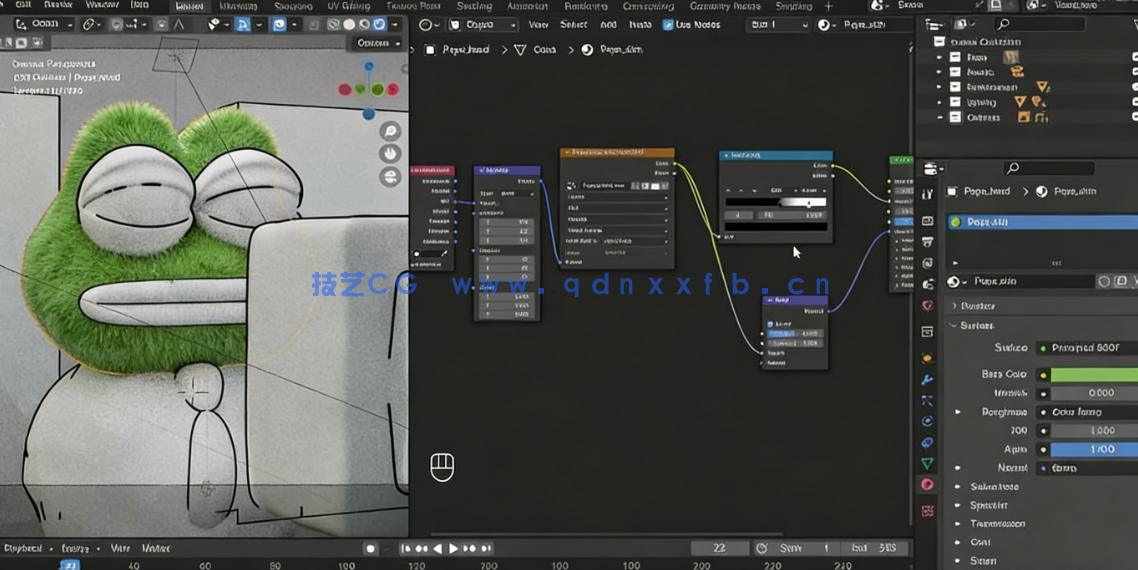
Task: Open the Modifiers wrench properties tab
Action: coord(928,379)
